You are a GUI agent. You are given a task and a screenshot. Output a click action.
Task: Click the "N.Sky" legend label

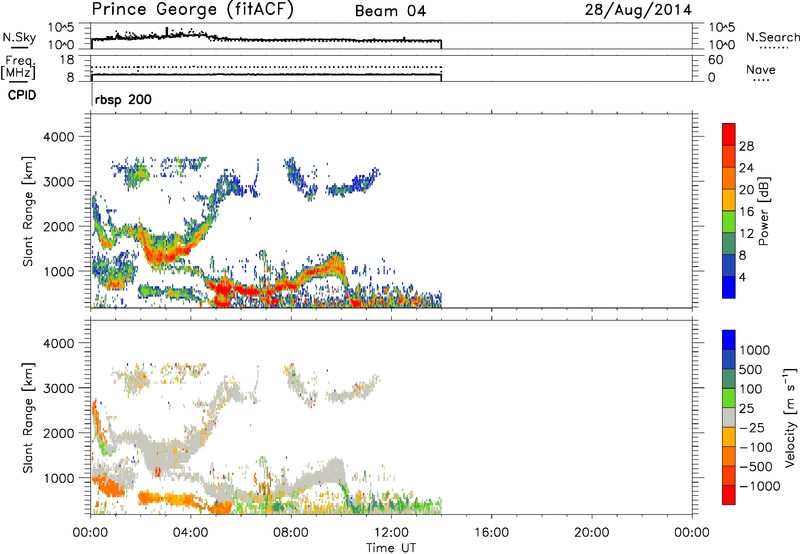point(19,37)
